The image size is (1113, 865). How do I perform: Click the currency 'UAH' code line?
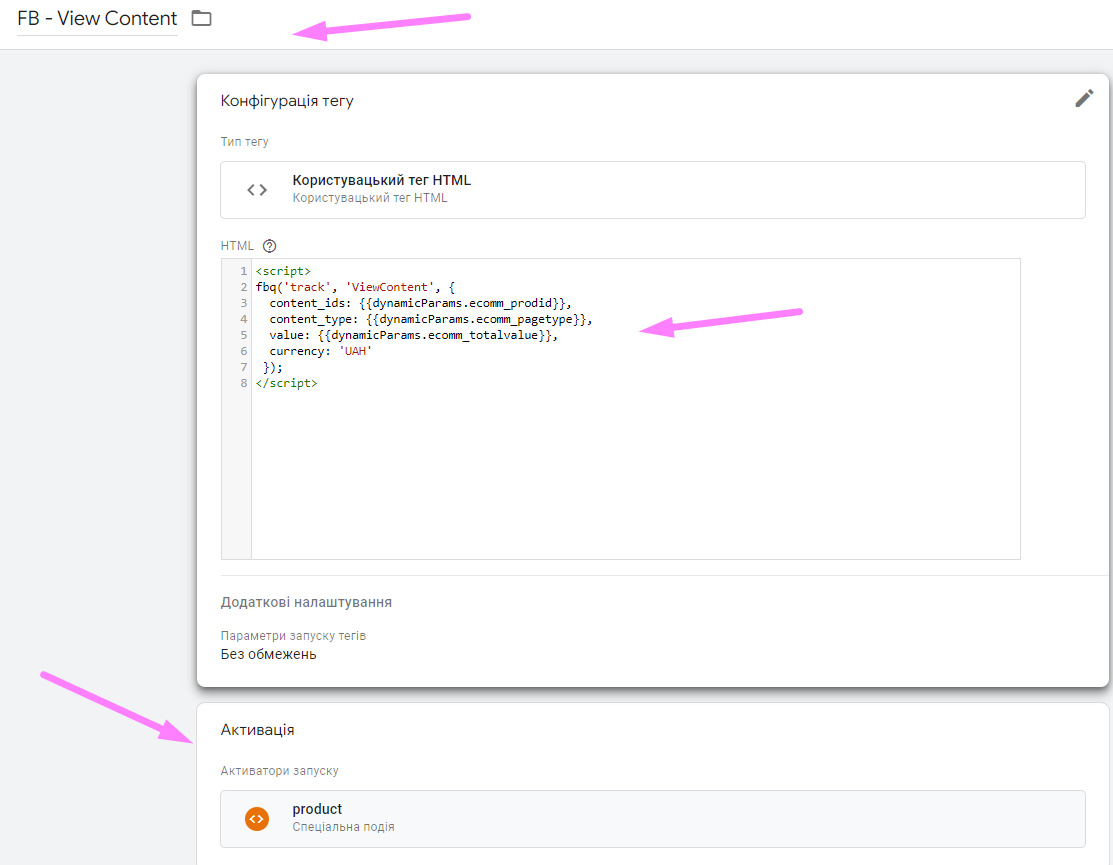tap(320, 351)
